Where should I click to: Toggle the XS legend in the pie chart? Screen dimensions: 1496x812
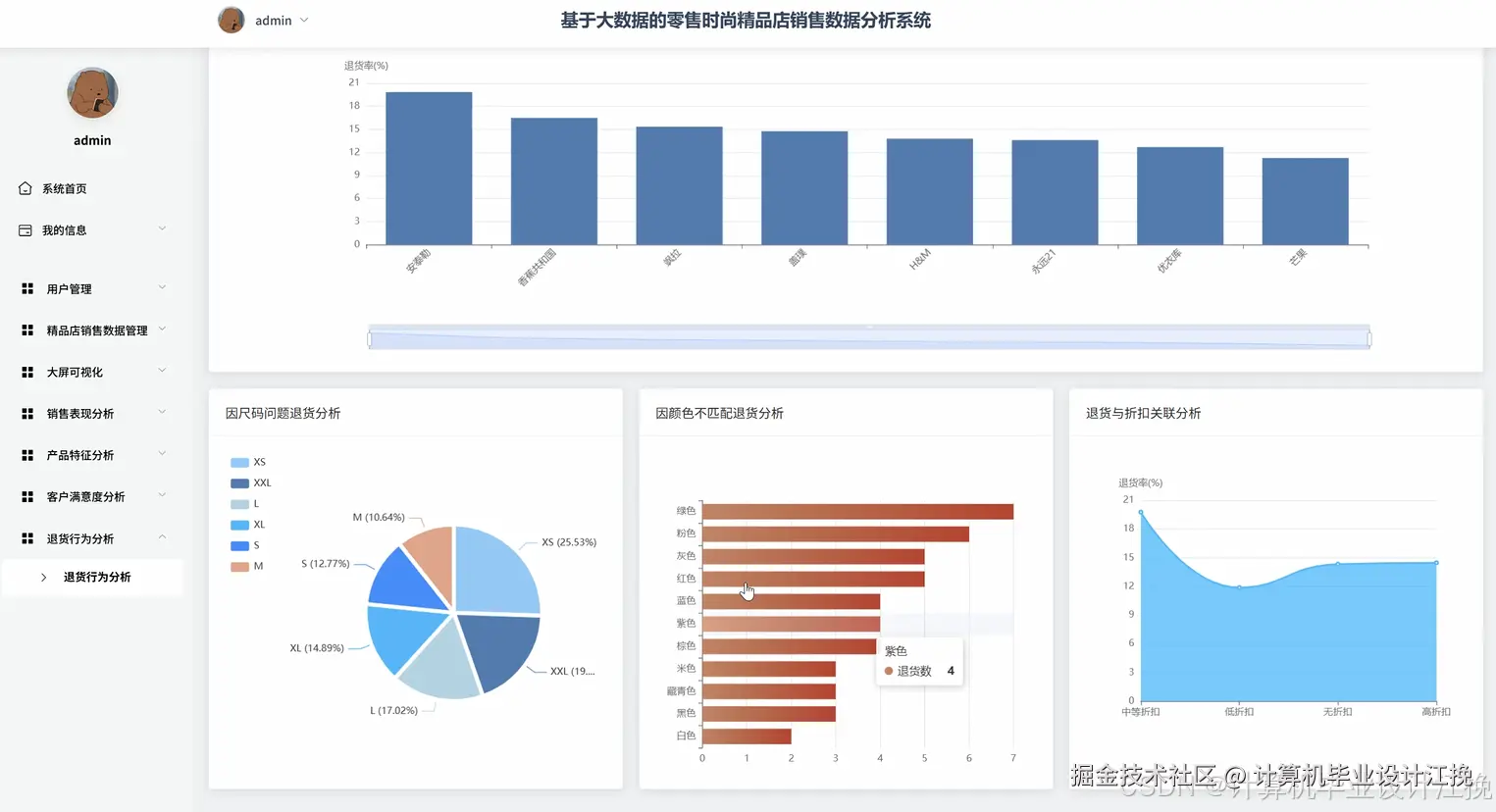(249, 461)
